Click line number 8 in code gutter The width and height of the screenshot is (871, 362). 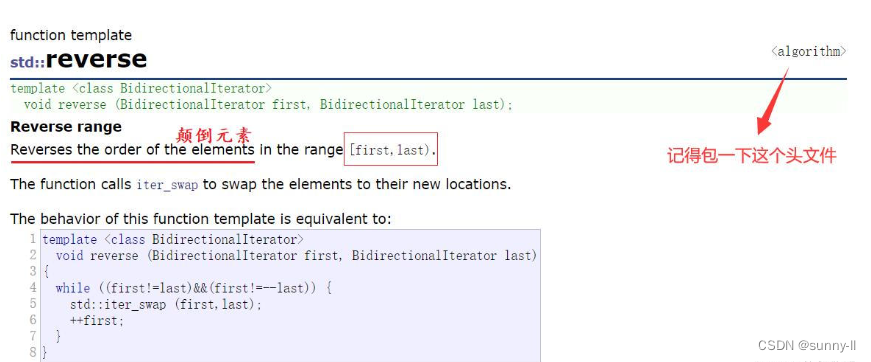(x=33, y=352)
